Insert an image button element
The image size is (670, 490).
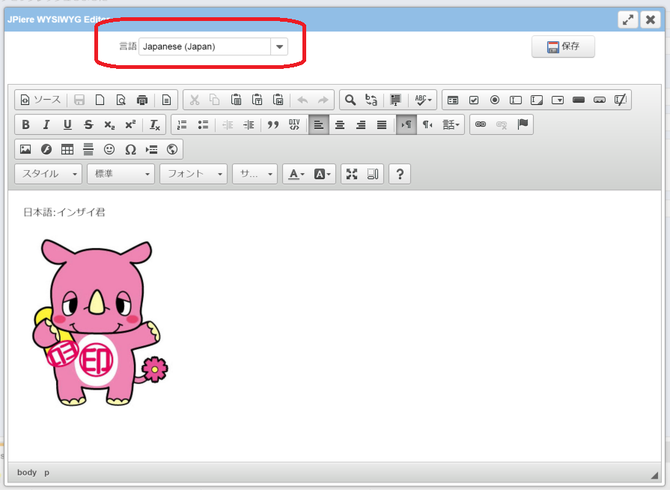[599, 100]
